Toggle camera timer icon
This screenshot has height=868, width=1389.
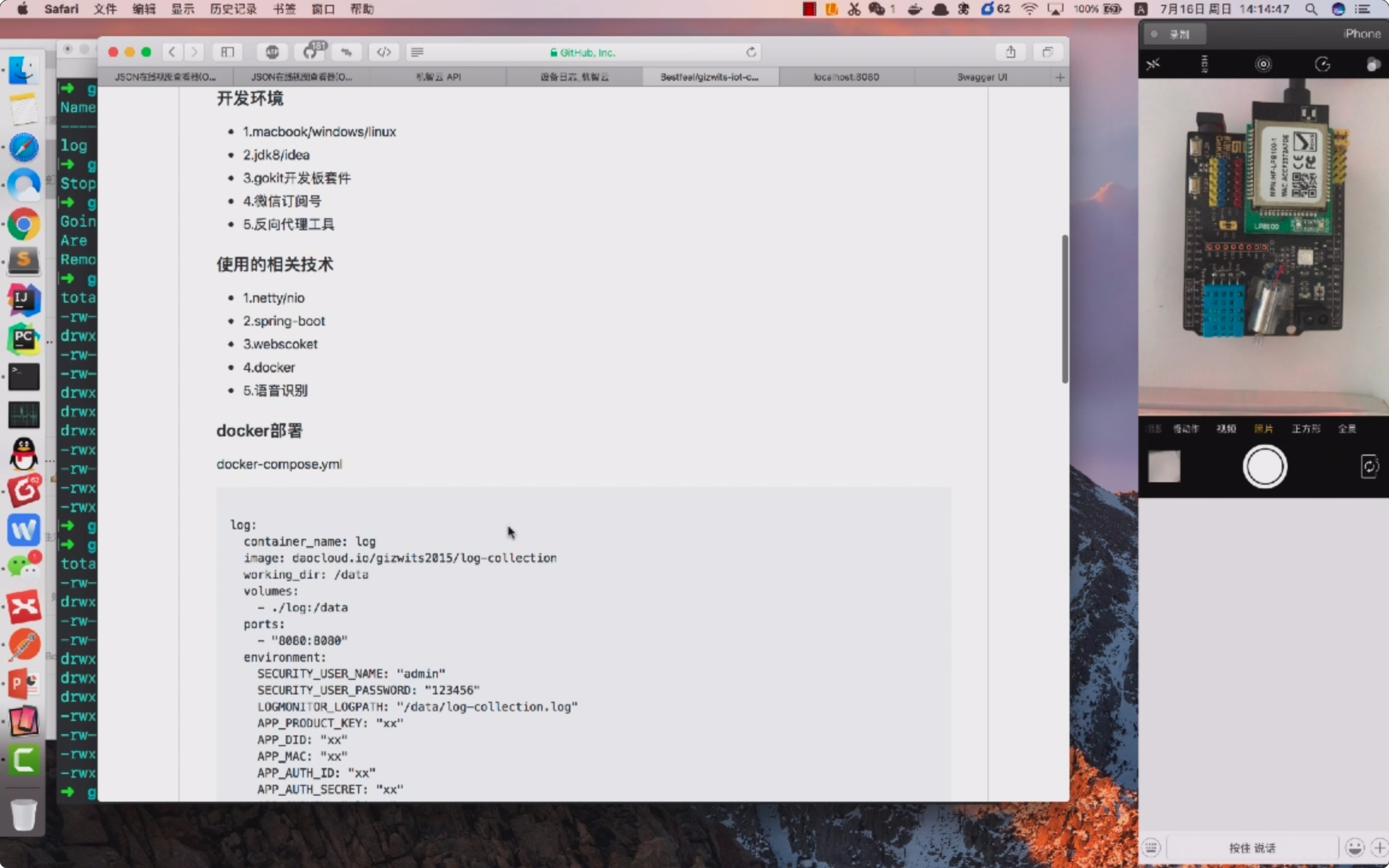click(x=1323, y=64)
